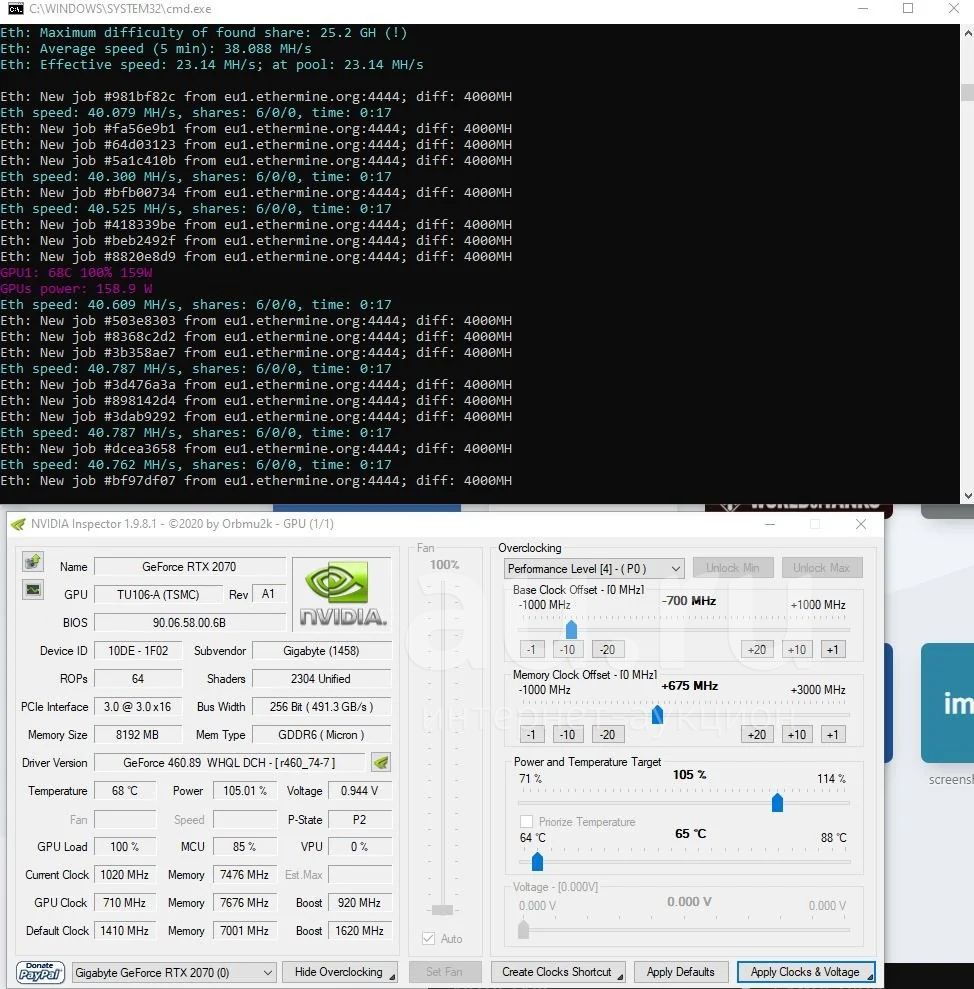Click the NVIDIA logo image
Viewport: 974px width, 989px height.
[341, 594]
